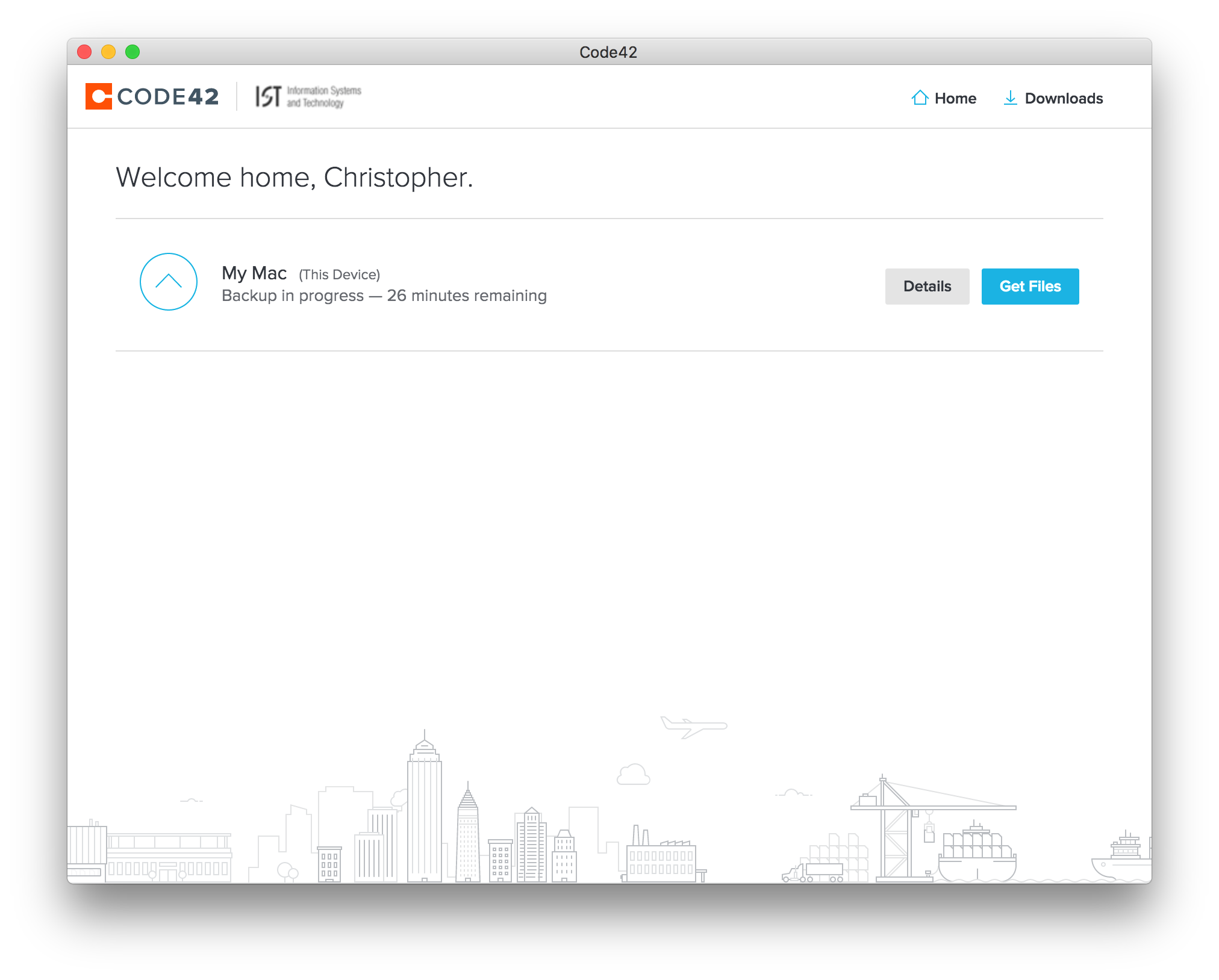The width and height of the screenshot is (1219, 980).
Task: Click the Code42 window title
Action: [608, 52]
